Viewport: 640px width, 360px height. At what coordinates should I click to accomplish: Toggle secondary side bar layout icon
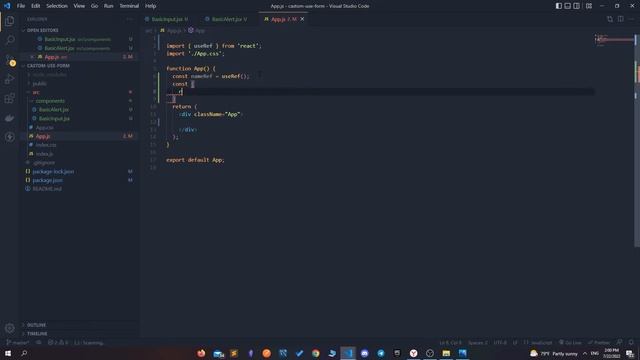(576, 6)
